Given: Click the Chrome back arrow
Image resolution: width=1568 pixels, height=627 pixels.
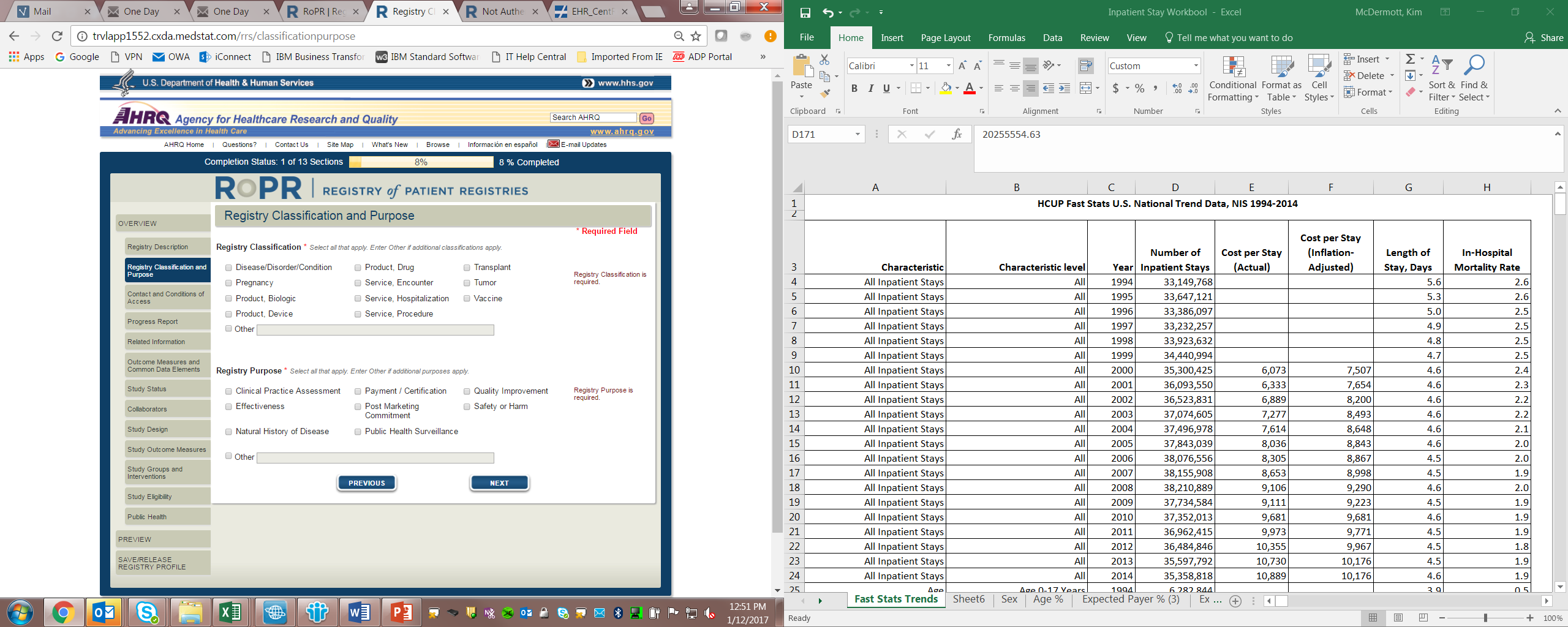Looking at the screenshot, I should (15, 36).
